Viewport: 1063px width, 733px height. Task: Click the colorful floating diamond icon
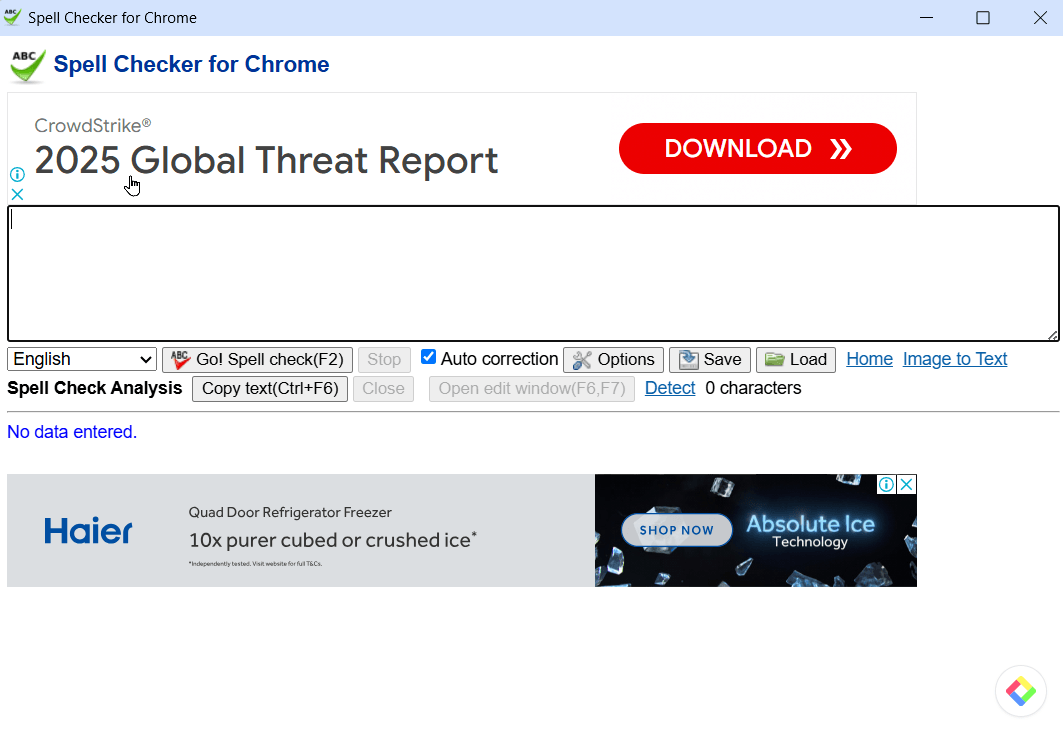(x=1020, y=691)
